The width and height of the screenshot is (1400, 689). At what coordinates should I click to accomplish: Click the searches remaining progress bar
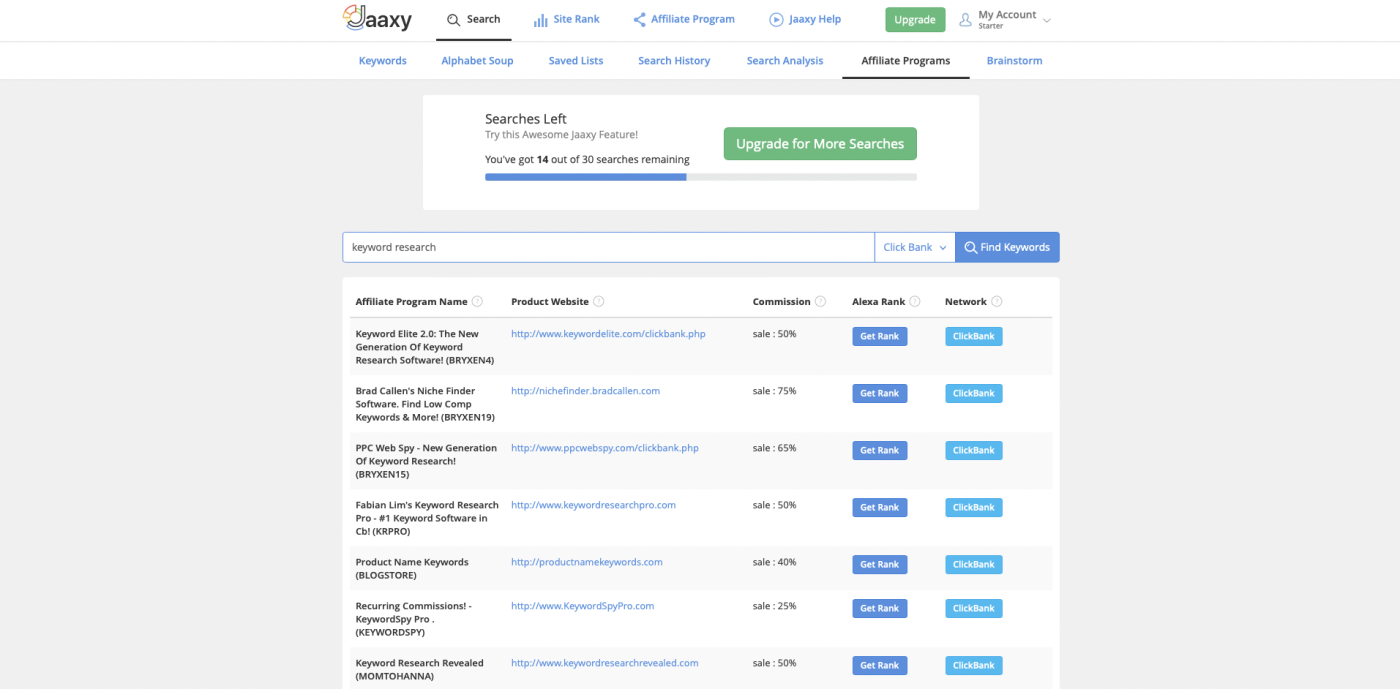point(700,177)
